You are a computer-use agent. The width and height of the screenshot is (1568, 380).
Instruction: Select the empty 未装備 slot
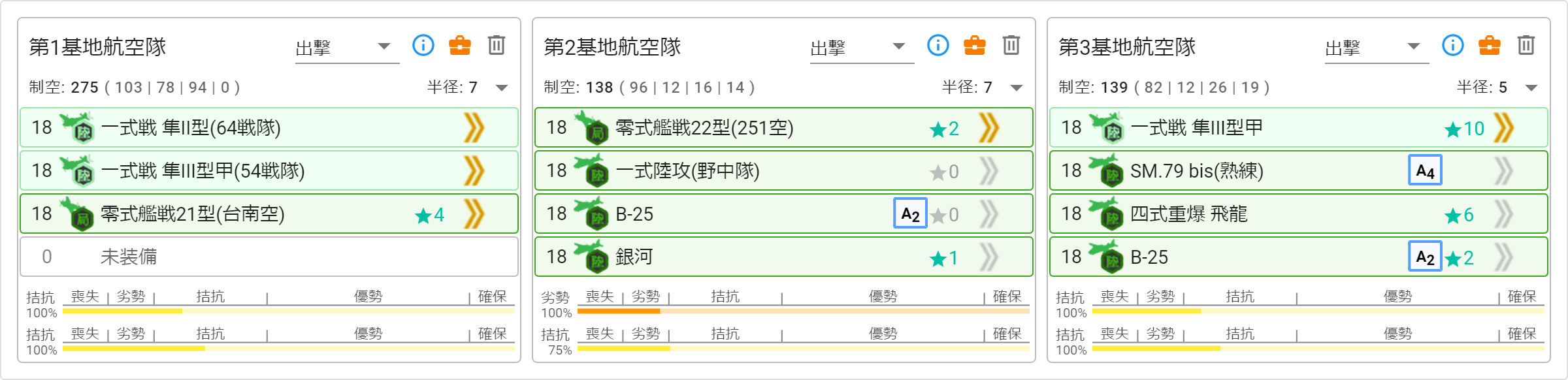point(269,257)
